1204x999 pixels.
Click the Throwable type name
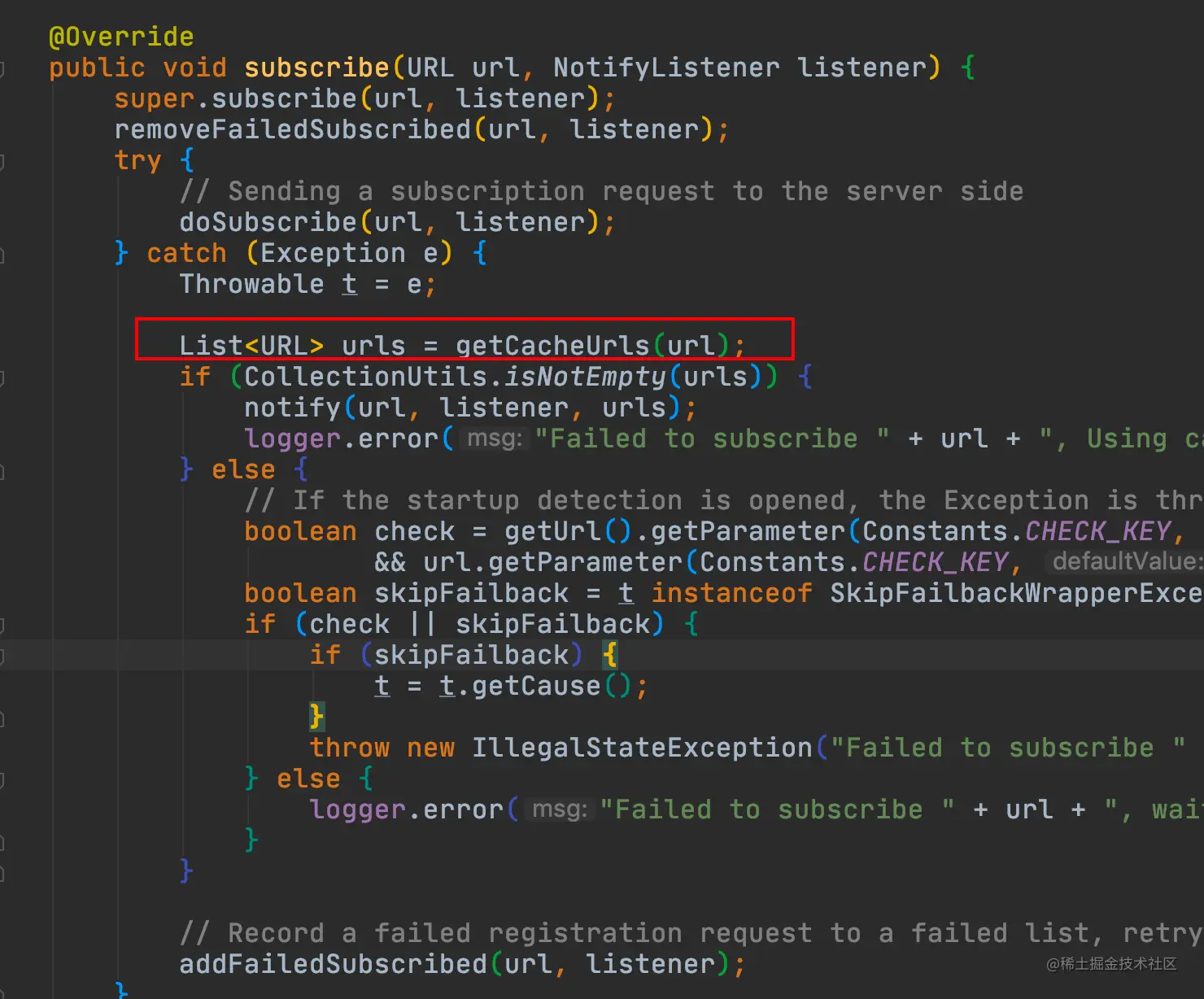click(x=251, y=284)
